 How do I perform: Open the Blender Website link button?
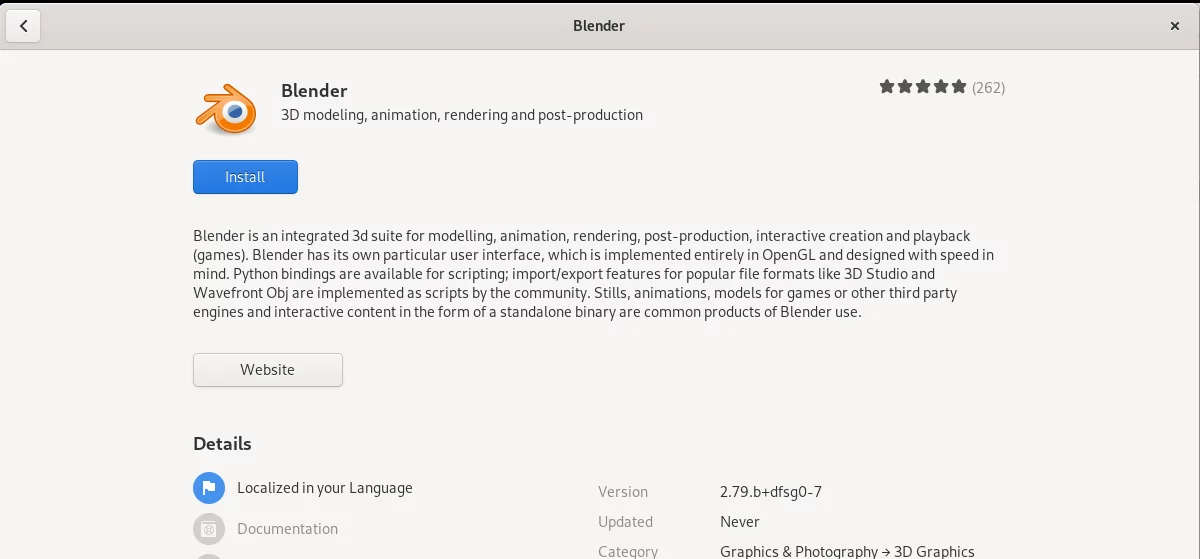click(x=268, y=370)
